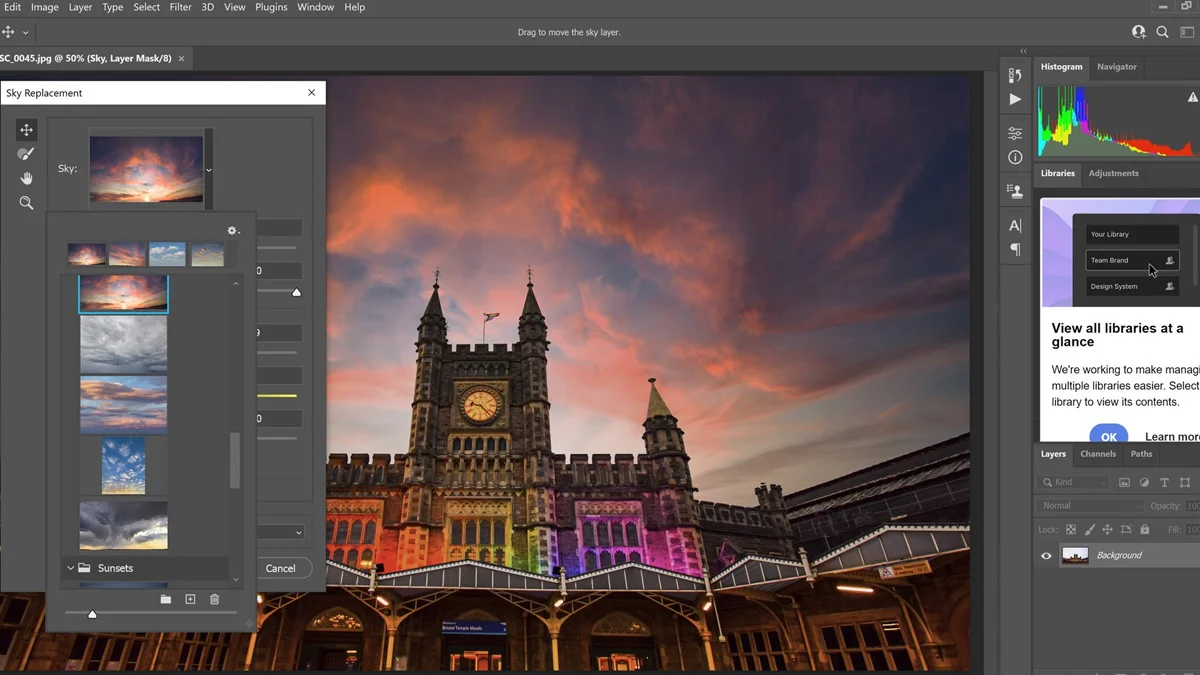This screenshot has width=1200, height=675.
Task: Click the blue OK button in Libraries
Action: coord(1108,436)
